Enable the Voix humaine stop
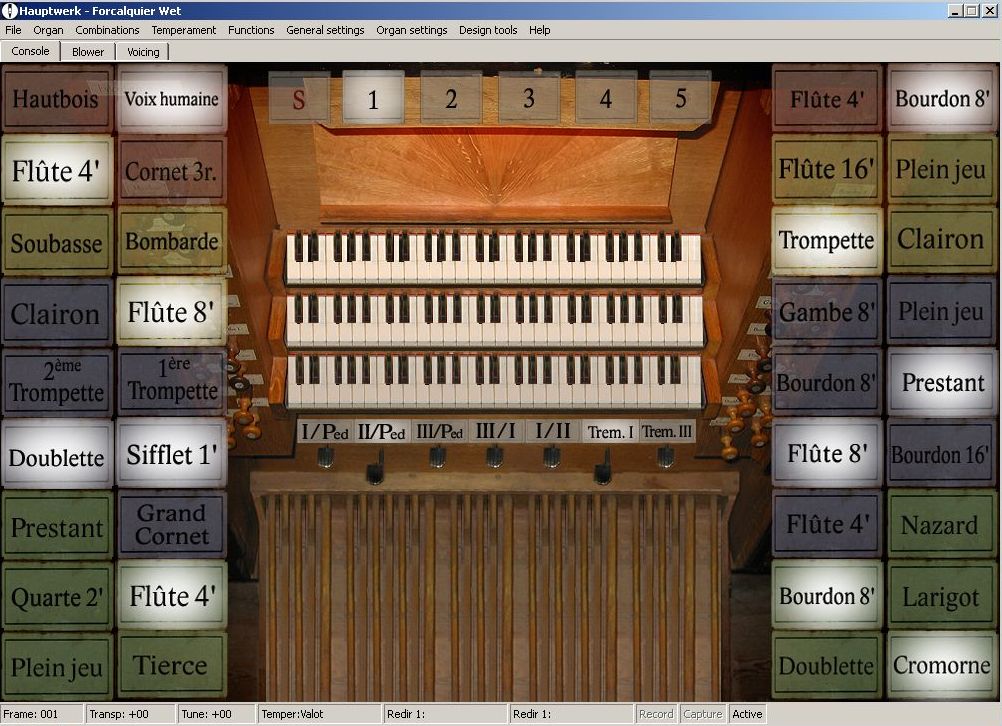The height and width of the screenshot is (726, 1002). [171, 99]
